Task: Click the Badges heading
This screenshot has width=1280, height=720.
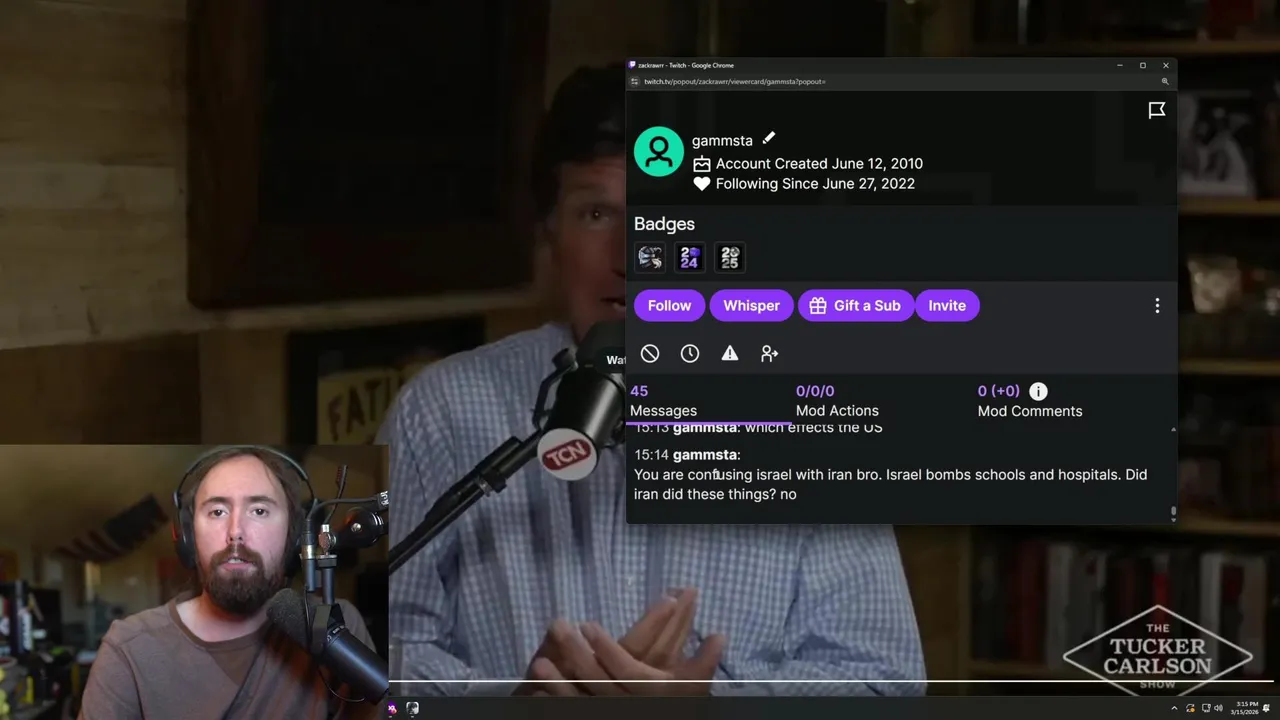Action: [x=664, y=224]
